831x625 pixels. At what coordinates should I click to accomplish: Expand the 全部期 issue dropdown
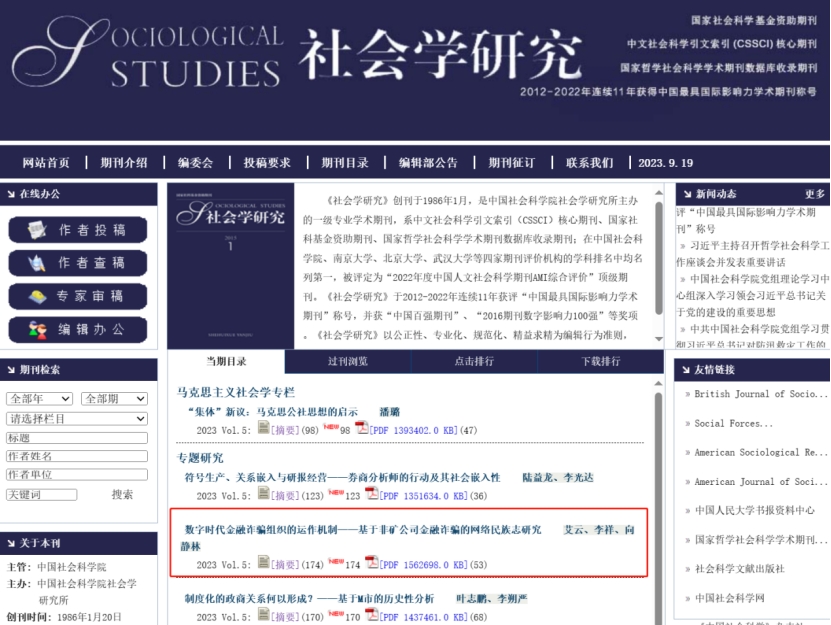tap(113, 399)
